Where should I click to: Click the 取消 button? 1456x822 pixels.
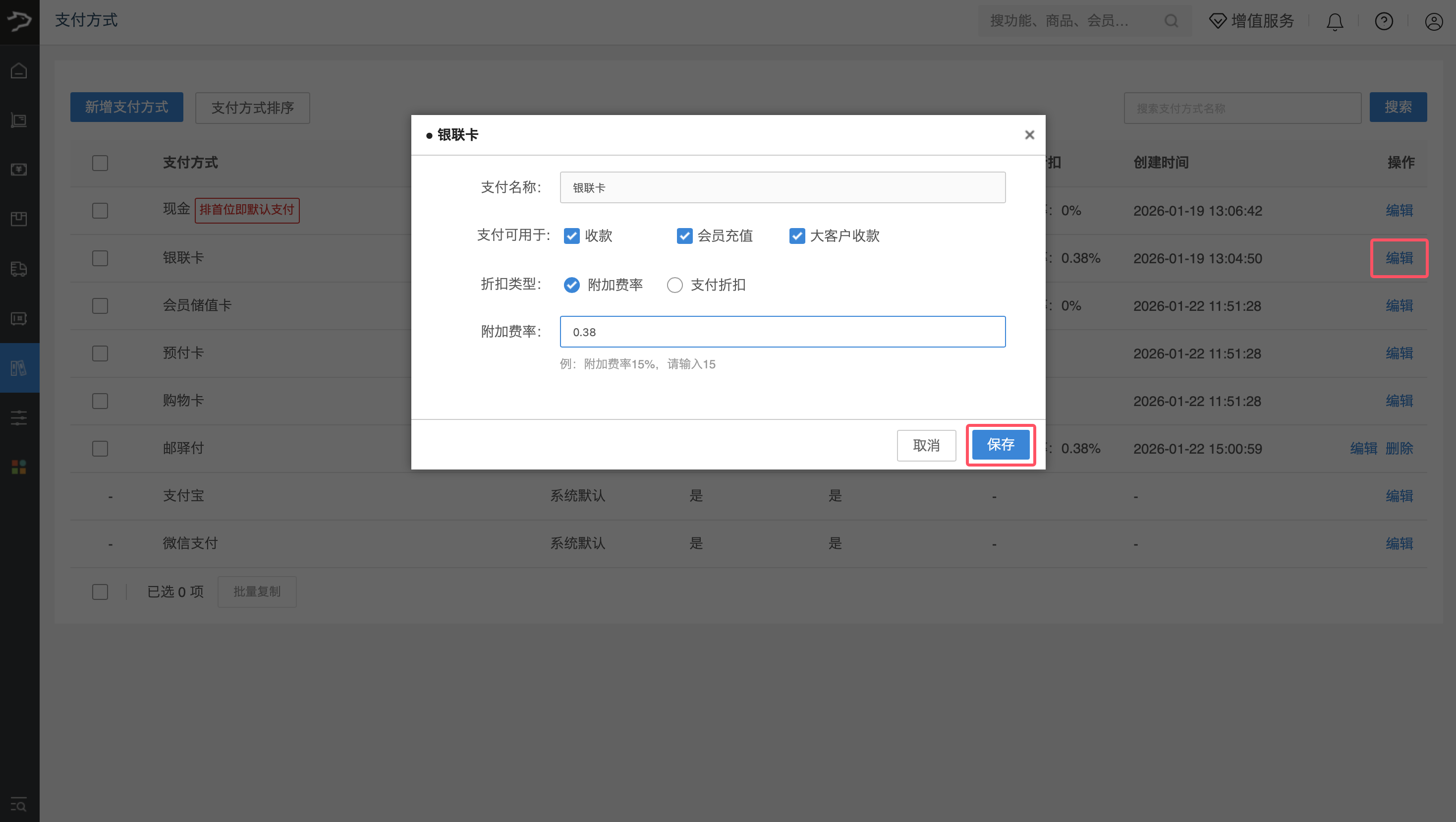(926, 446)
